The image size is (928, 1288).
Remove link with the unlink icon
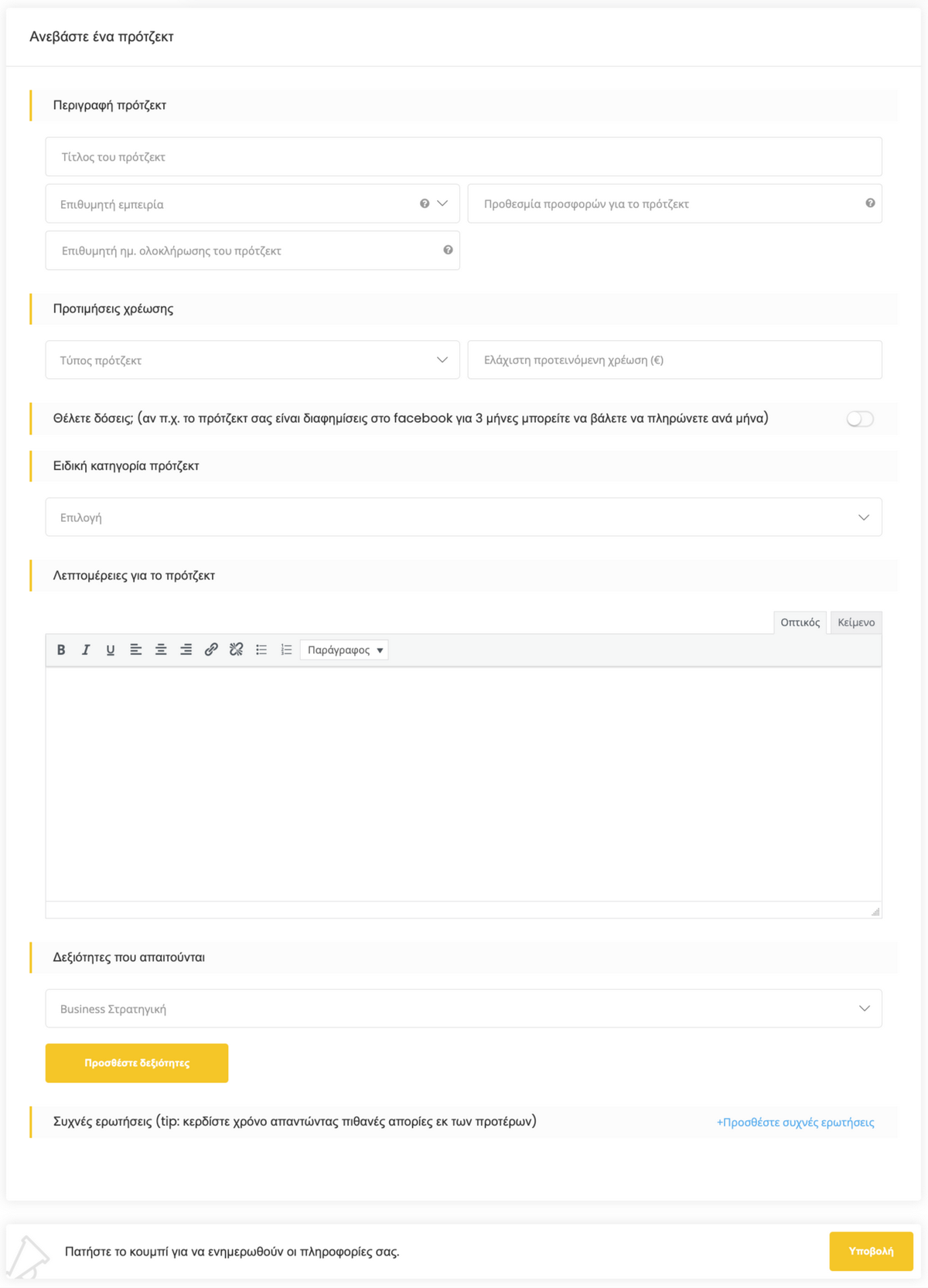coord(237,650)
